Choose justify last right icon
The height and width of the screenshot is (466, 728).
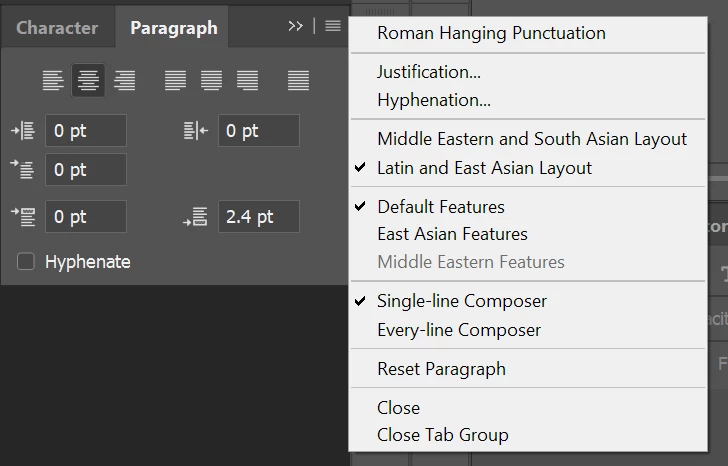tap(247, 80)
